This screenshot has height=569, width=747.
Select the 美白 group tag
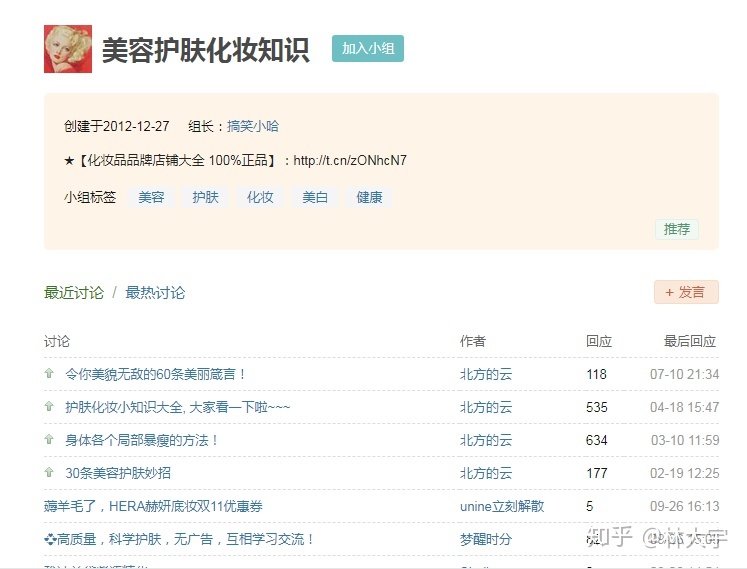click(x=315, y=197)
